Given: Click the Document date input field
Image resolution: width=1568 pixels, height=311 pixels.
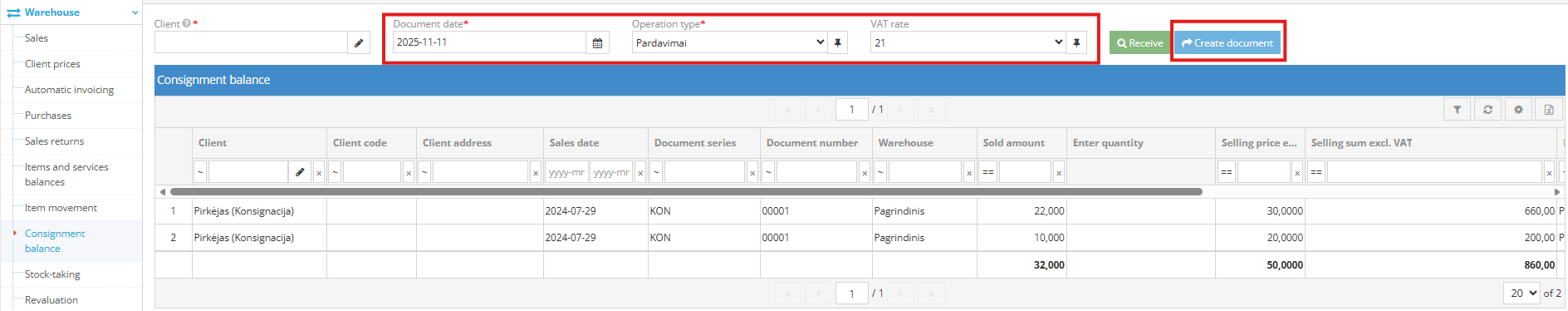Looking at the screenshot, I should 489,42.
